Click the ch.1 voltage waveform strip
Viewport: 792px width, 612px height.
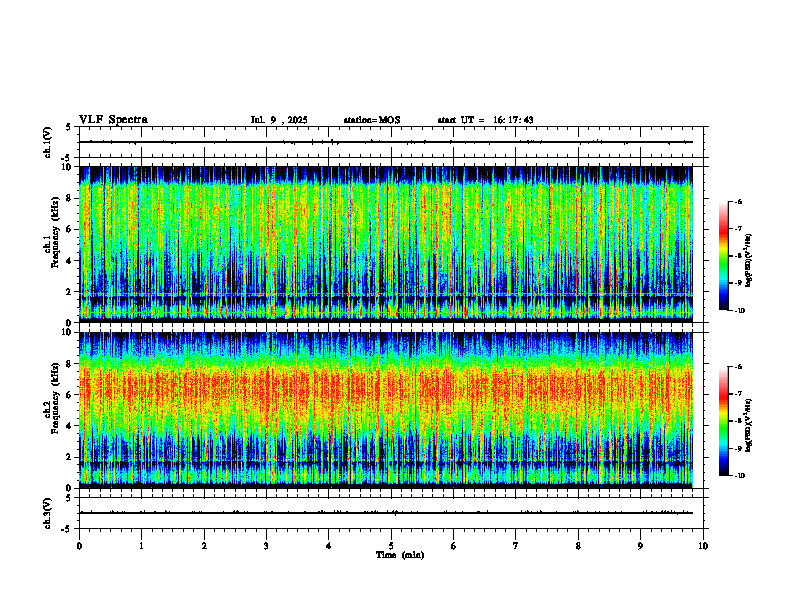click(x=391, y=142)
